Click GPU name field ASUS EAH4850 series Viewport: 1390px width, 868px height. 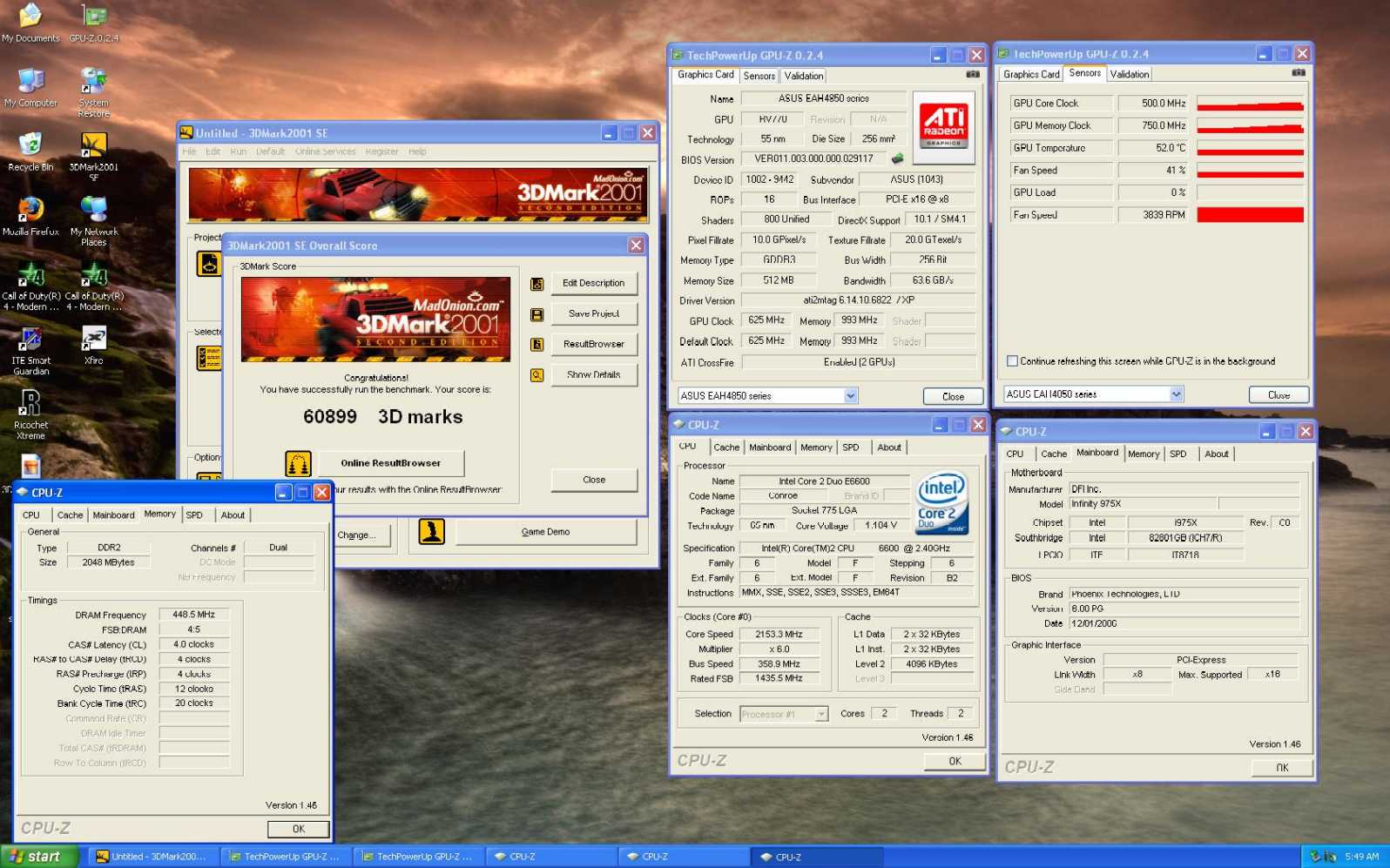coord(823,98)
